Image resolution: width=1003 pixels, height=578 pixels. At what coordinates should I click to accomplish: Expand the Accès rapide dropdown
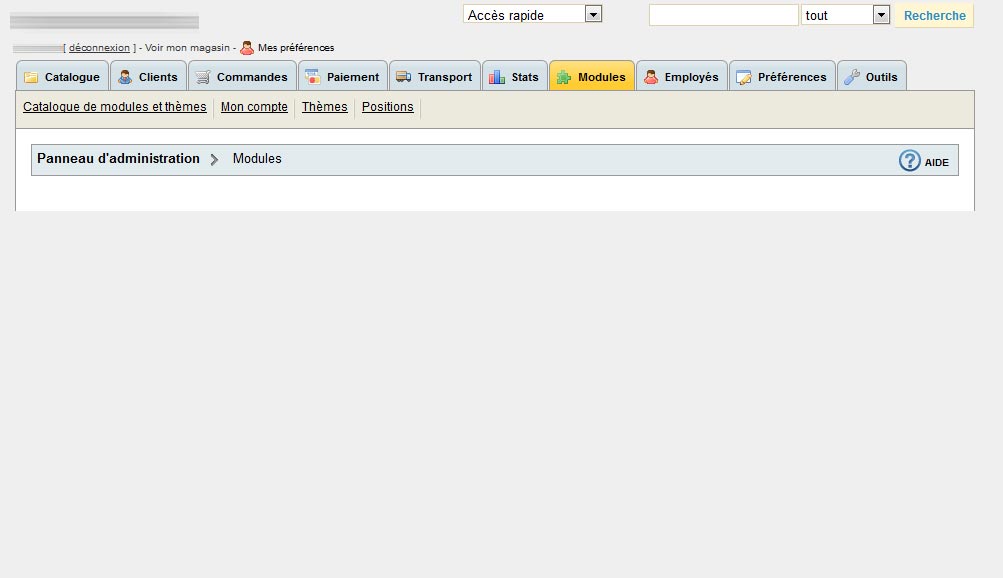(532, 14)
